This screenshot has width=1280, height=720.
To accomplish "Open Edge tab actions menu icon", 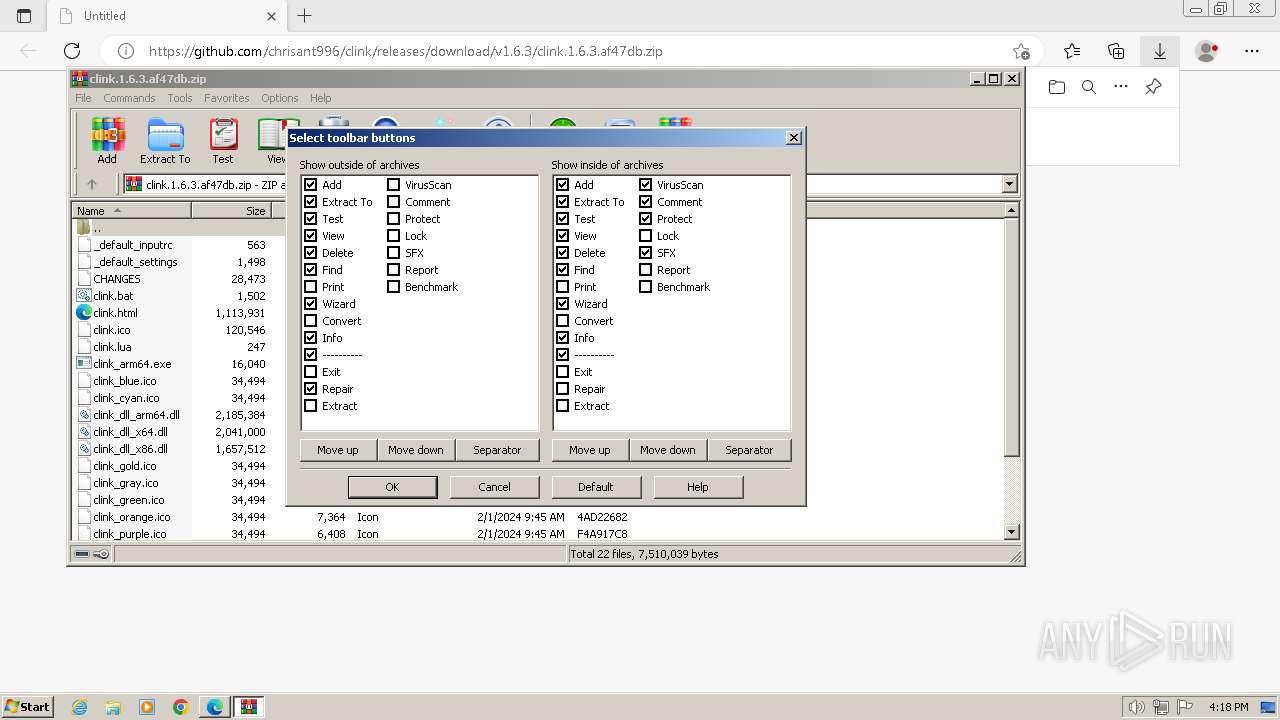I will 24,16.
